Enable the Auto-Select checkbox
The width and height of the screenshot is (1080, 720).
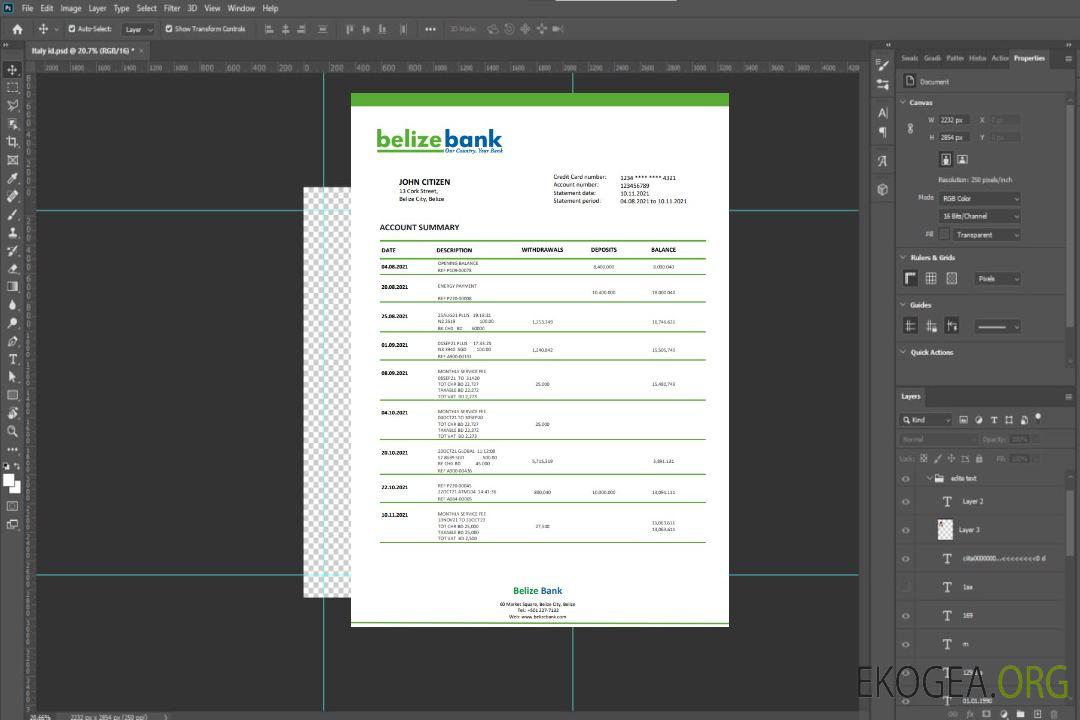[x=72, y=29]
